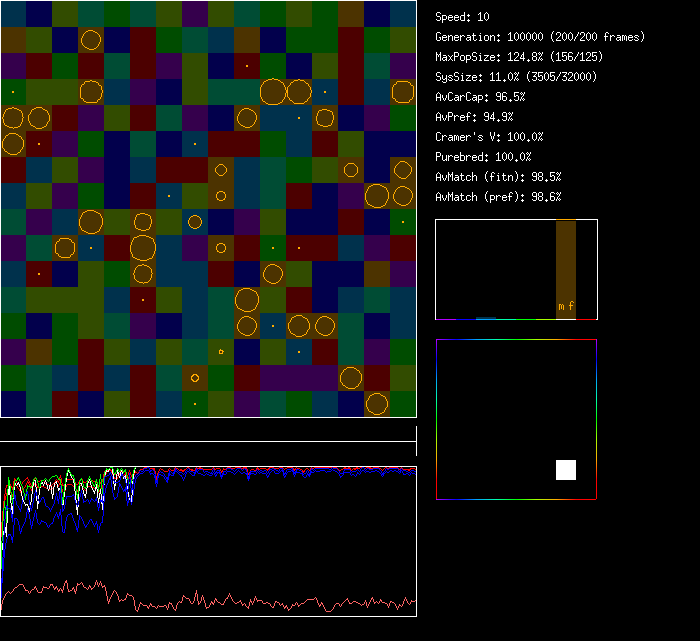This screenshot has width=700, height=641.
Task: Click the AvMatch (fitn) 98.5% line
Action: (498, 177)
